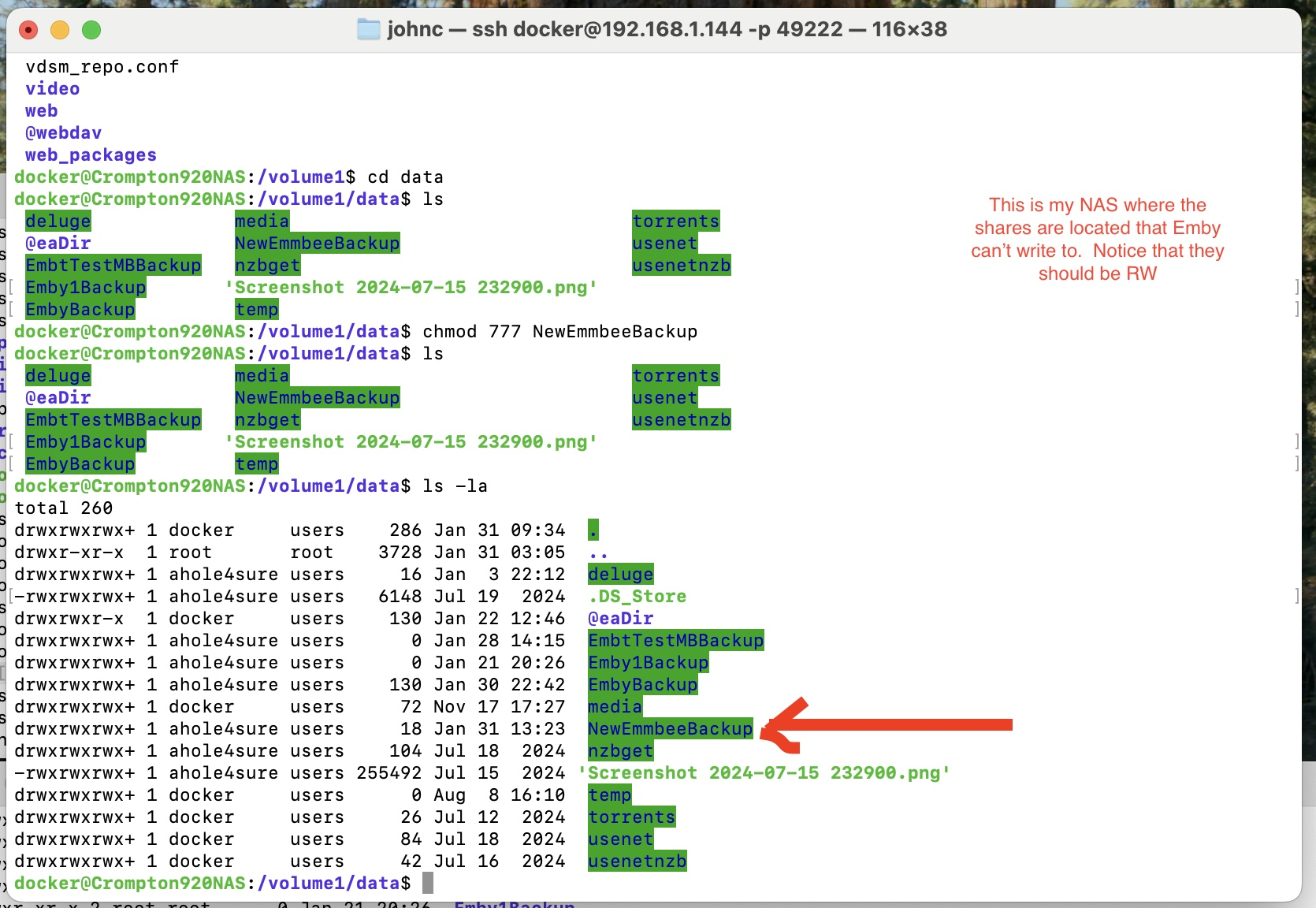Click the Screenshot png name in the ls -la listing
1316x908 pixels.
764,773
